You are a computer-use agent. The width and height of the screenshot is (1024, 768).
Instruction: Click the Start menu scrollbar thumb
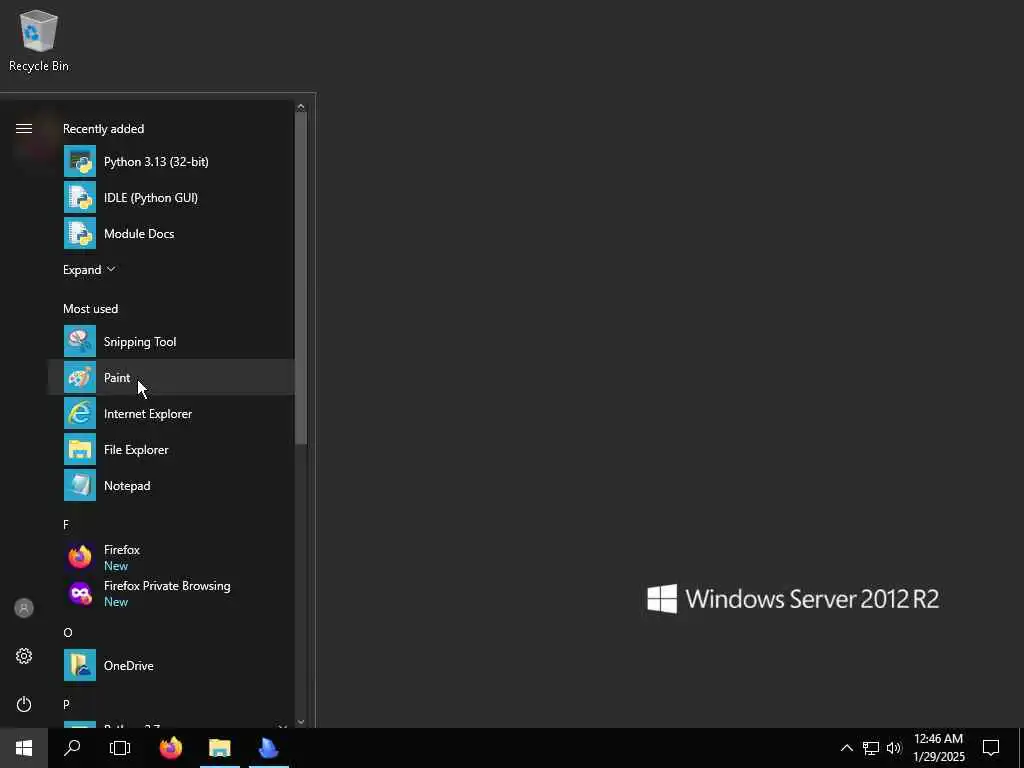301,278
